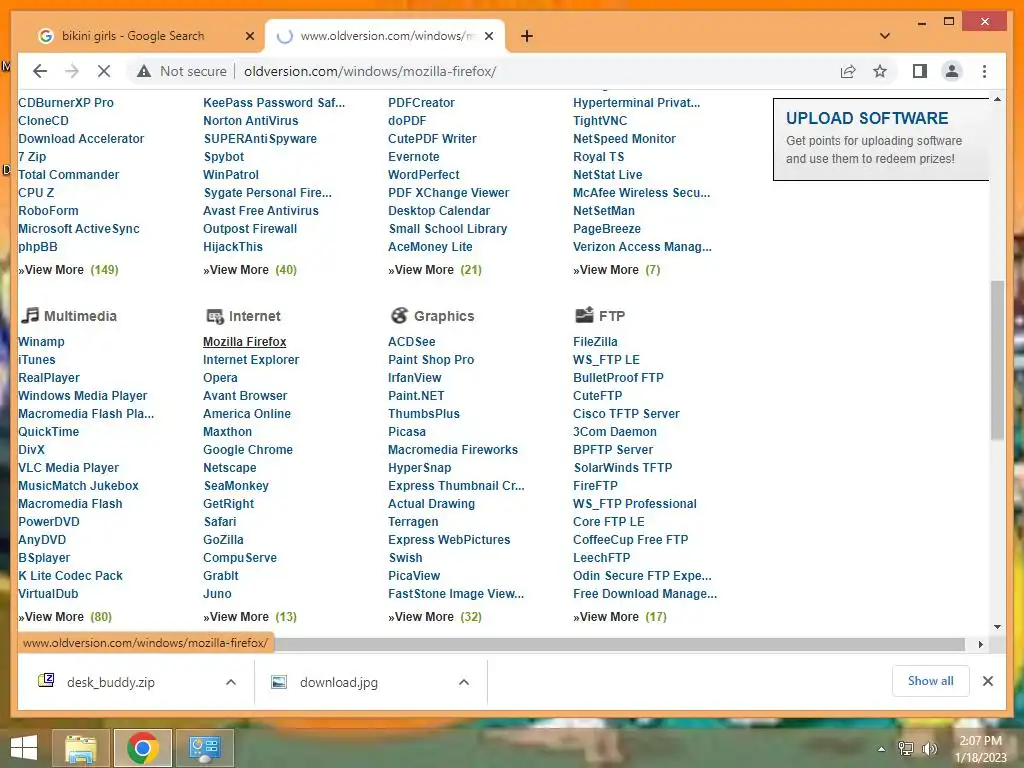The height and width of the screenshot is (768, 1024).
Task: Open the HijackThis link
Action: tap(232, 247)
